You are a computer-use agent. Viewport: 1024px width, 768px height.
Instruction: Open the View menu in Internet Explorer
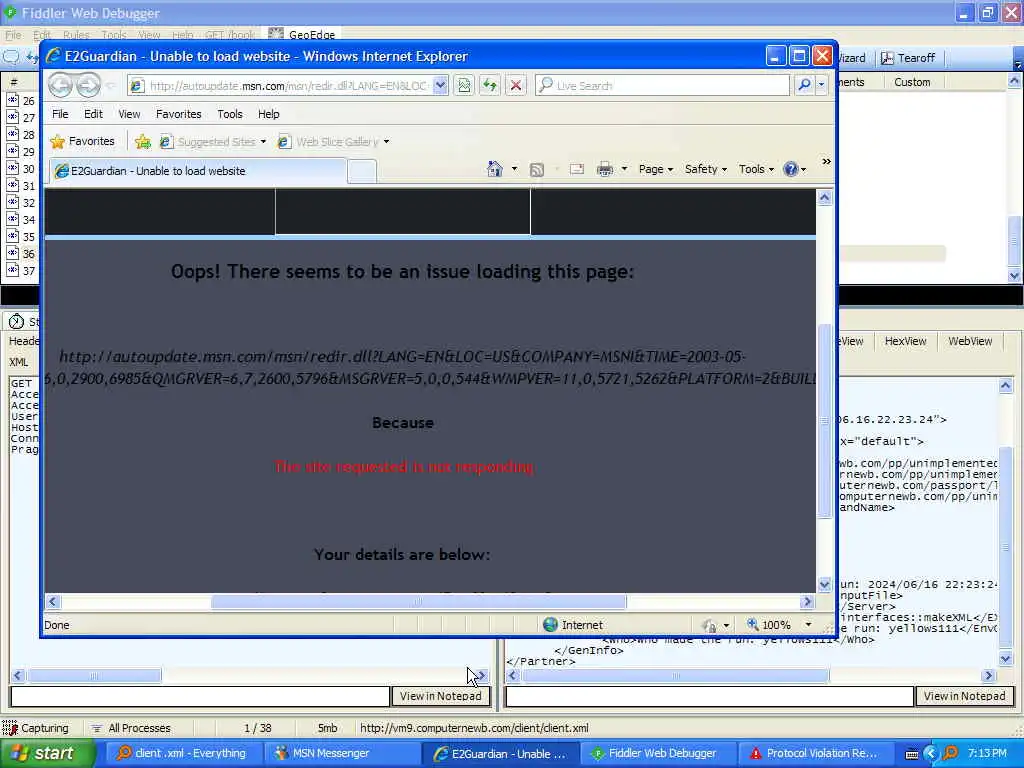129,114
